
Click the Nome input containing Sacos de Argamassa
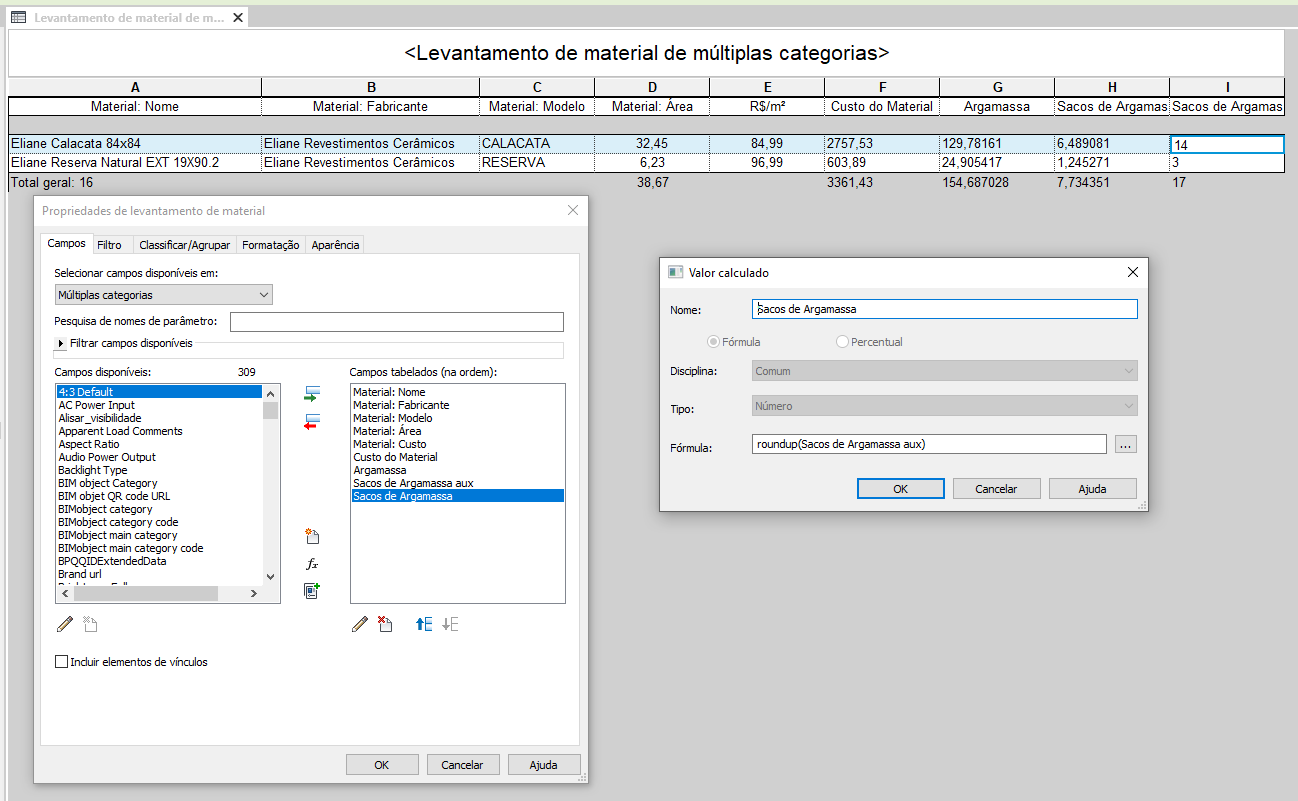click(x=944, y=309)
